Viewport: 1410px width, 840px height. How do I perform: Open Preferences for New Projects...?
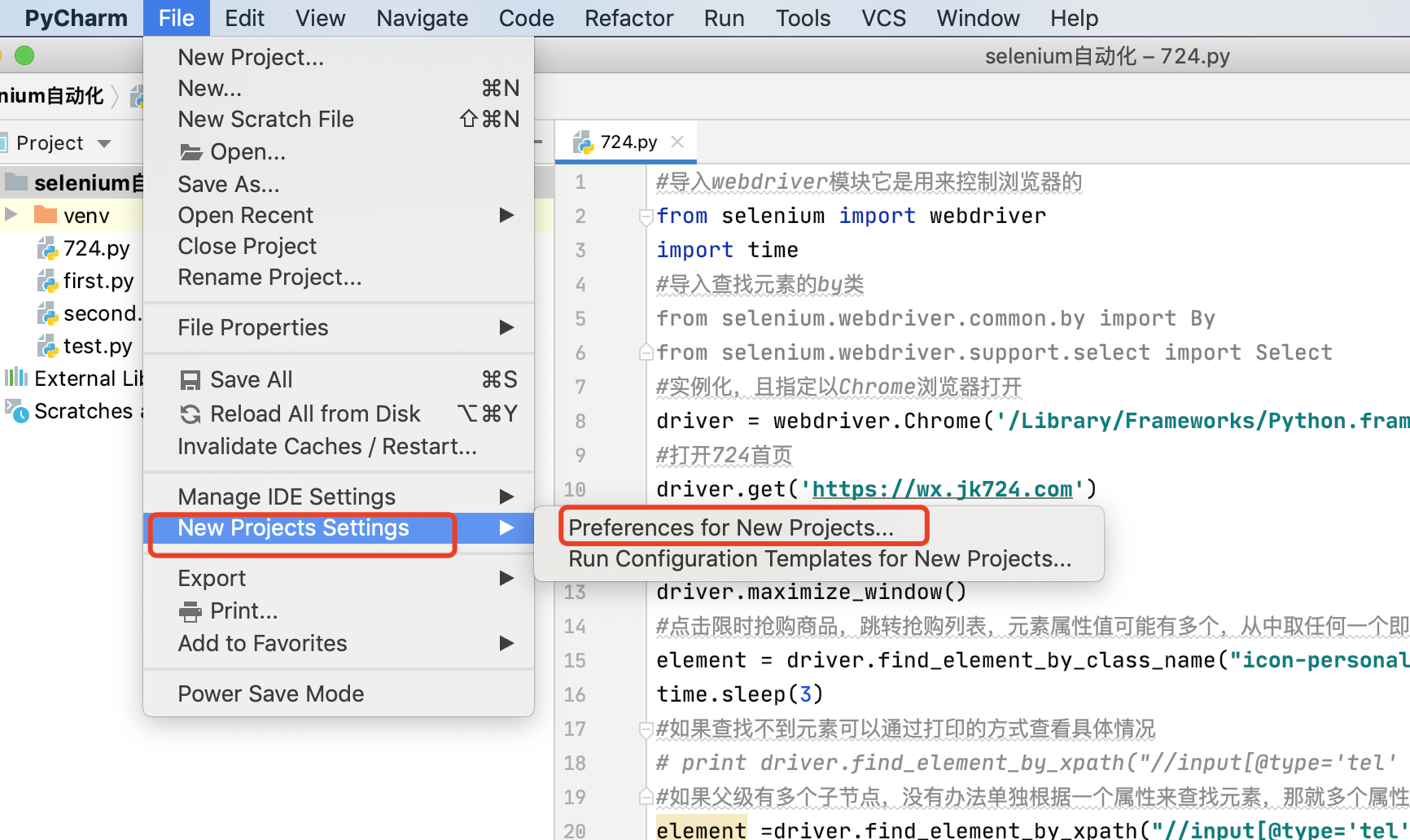click(x=818, y=528)
